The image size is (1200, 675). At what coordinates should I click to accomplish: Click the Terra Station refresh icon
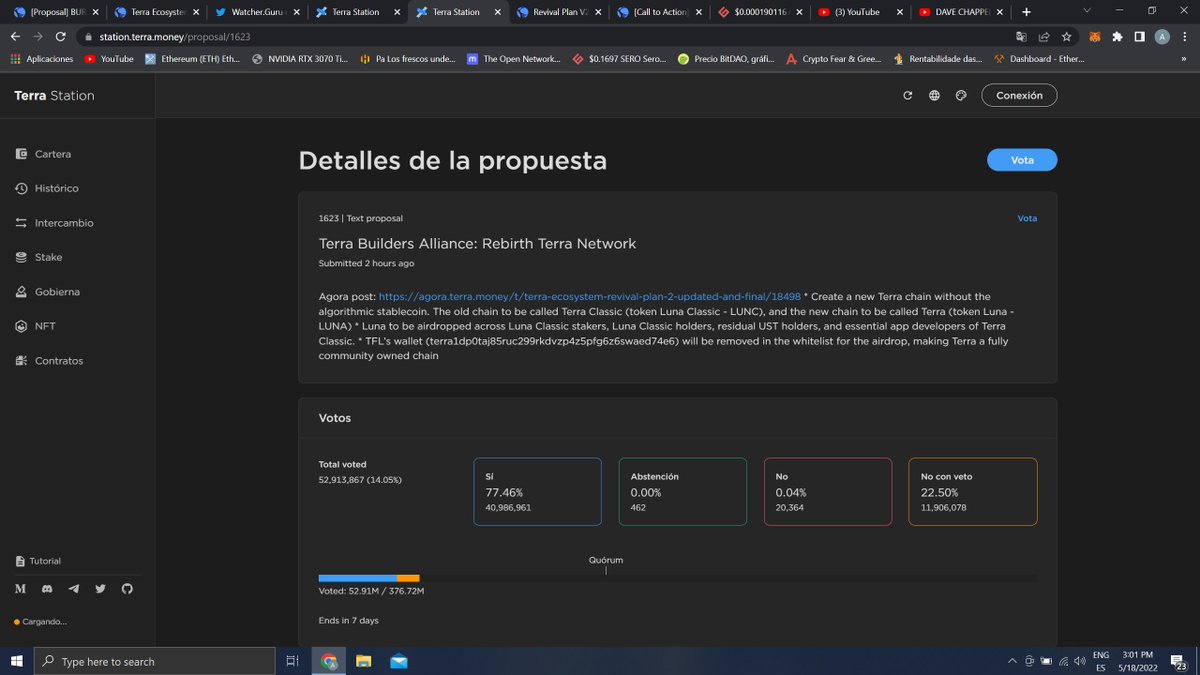(x=908, y=96)
